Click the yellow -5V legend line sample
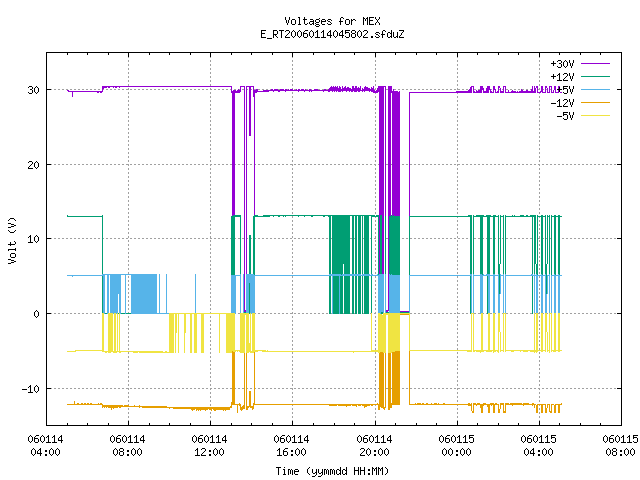This screenshot has height=480, width=640. (595, 116)
